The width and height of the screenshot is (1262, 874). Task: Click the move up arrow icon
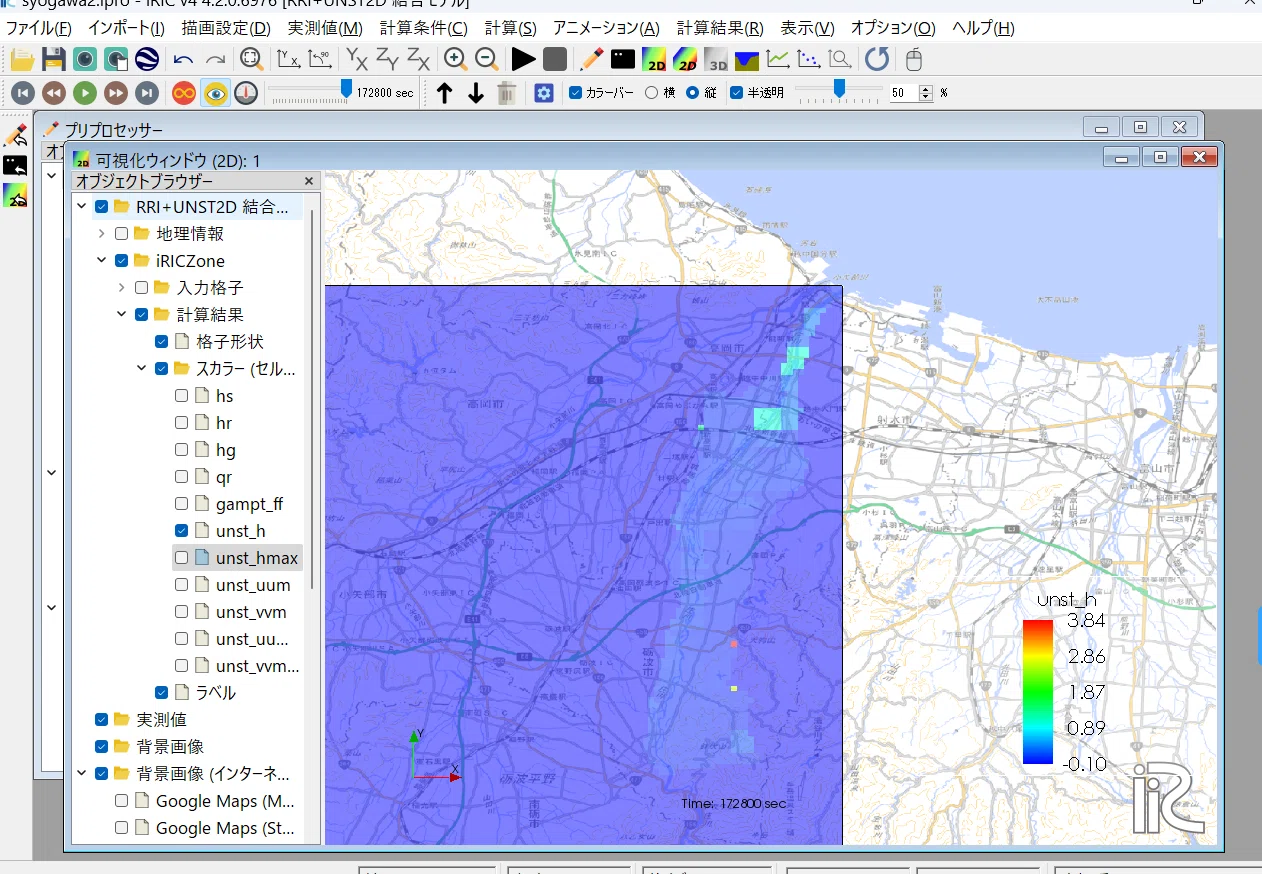(445, 93)
